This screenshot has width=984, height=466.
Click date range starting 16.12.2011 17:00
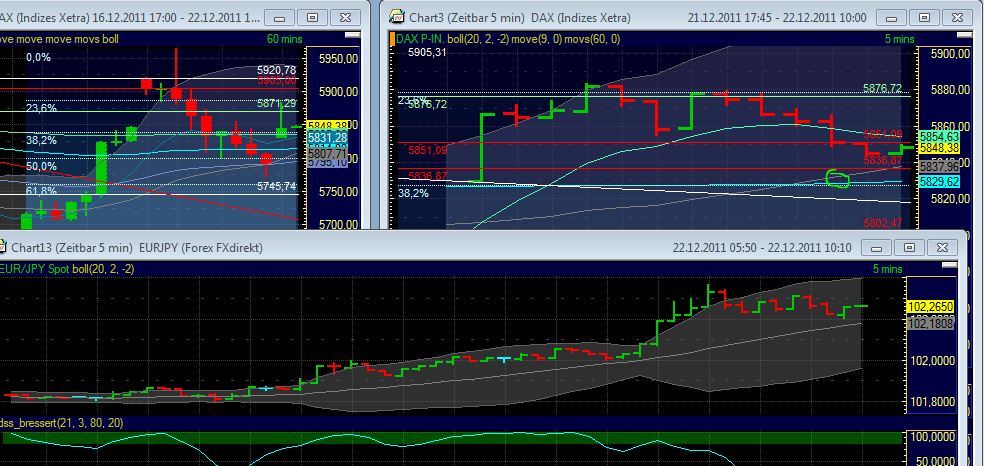(177, 18)
